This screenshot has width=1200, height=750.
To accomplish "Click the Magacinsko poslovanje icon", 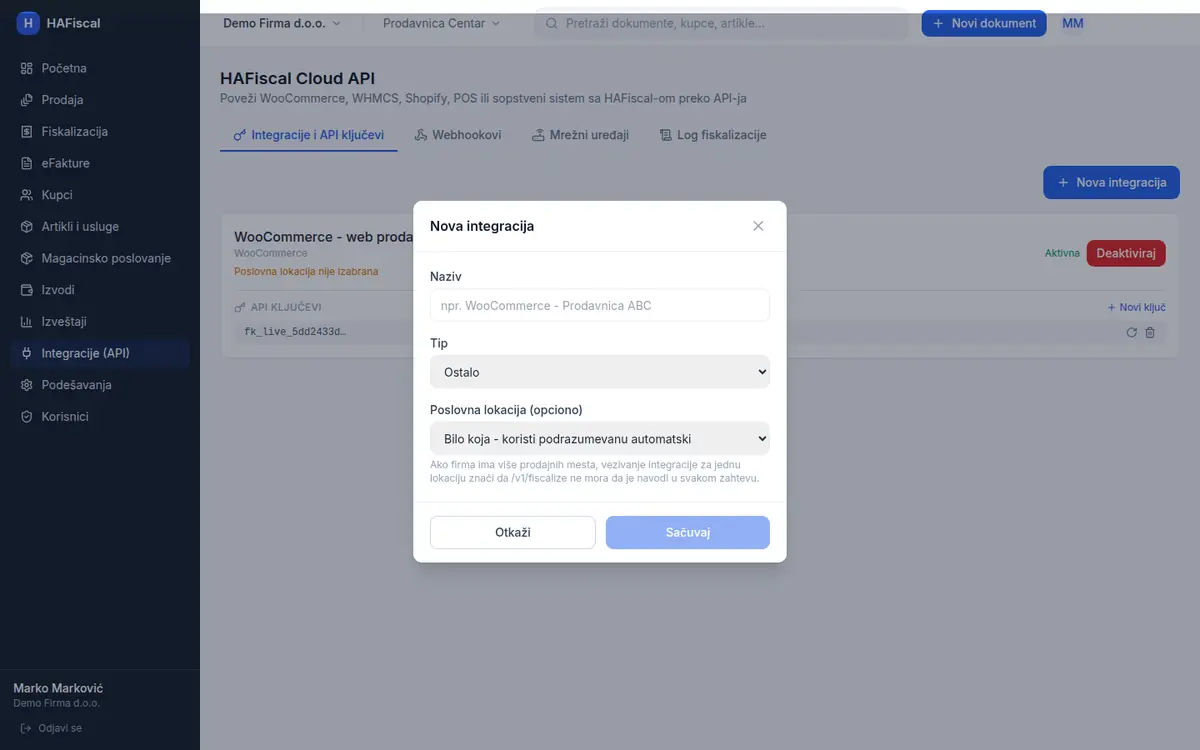I will (x=27, y=258).
